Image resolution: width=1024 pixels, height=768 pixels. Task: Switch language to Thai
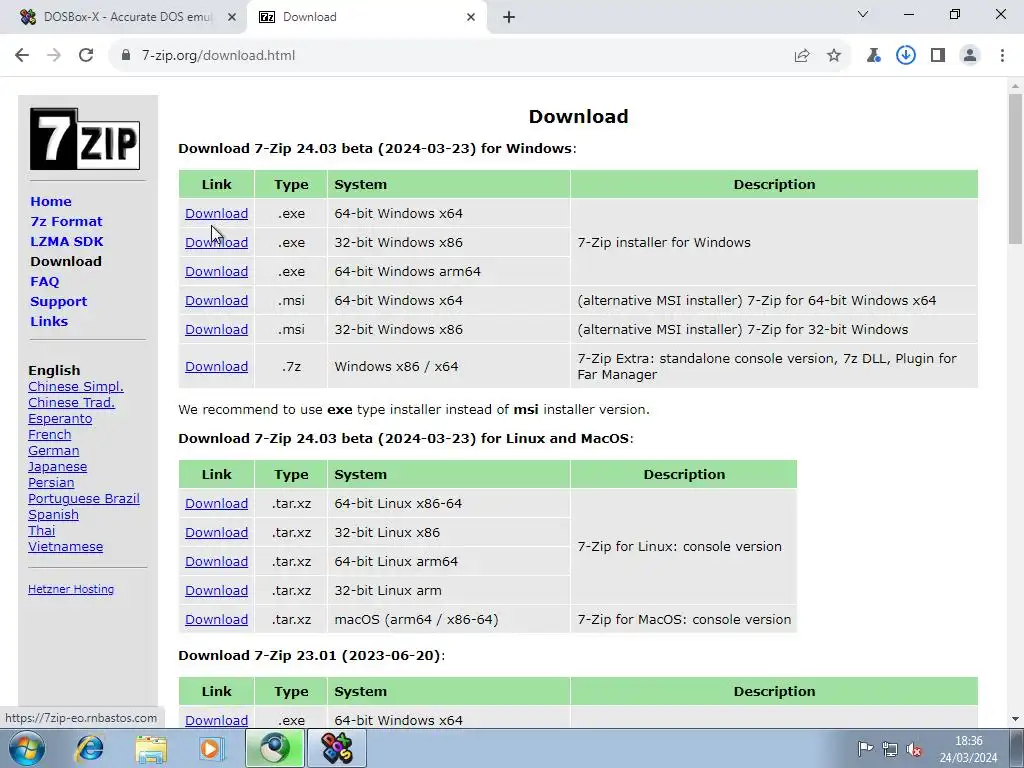point(42,531)
